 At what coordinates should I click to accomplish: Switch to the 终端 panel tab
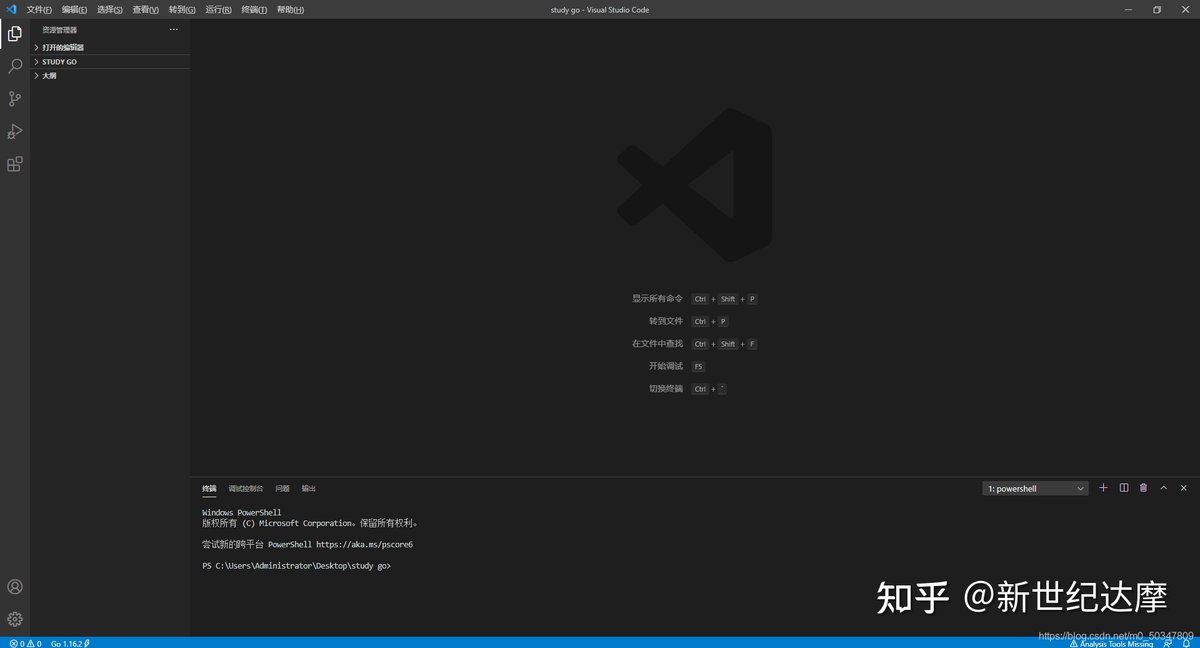pyautogui.click(x=209, y=489)
